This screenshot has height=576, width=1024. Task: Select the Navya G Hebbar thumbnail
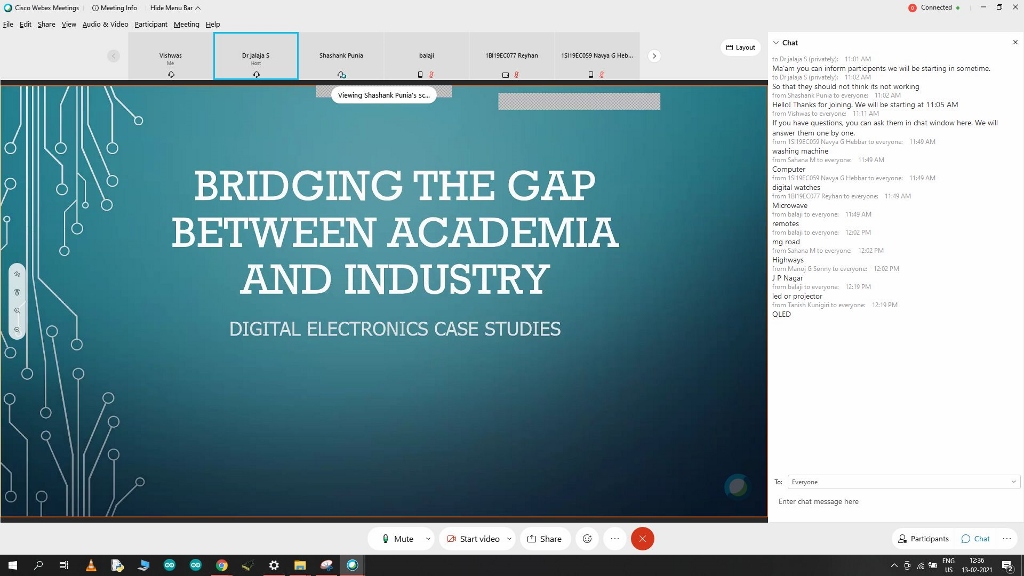[597, 56]
